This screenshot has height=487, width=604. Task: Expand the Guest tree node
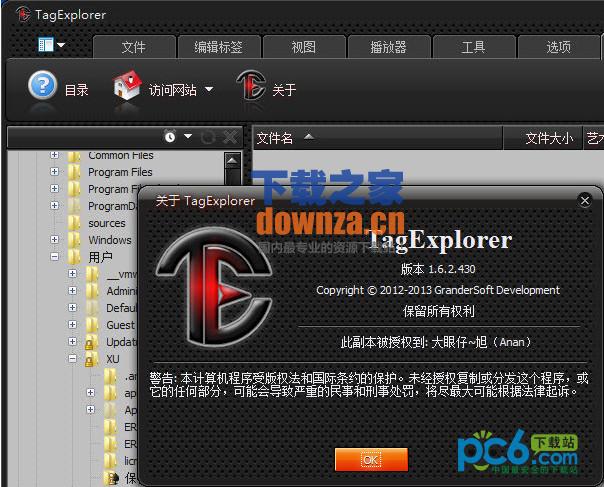[72, 324]
